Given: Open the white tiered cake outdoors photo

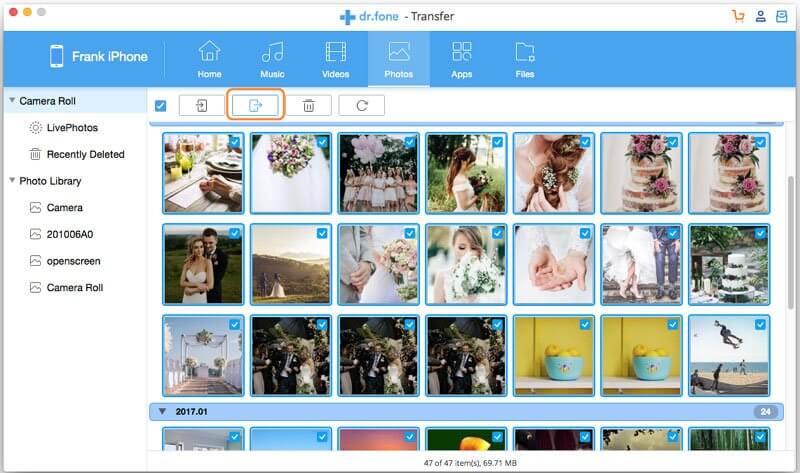Looking at the screenshot, I should [x=729, y=264].
